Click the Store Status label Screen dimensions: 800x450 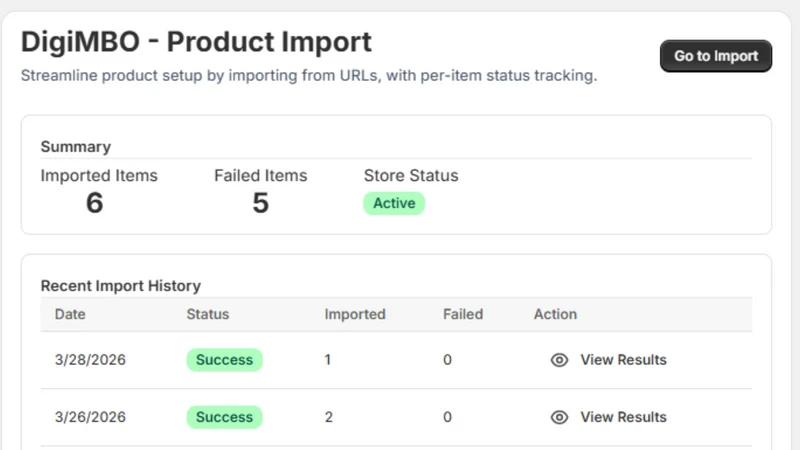click(x=411, y=176)
